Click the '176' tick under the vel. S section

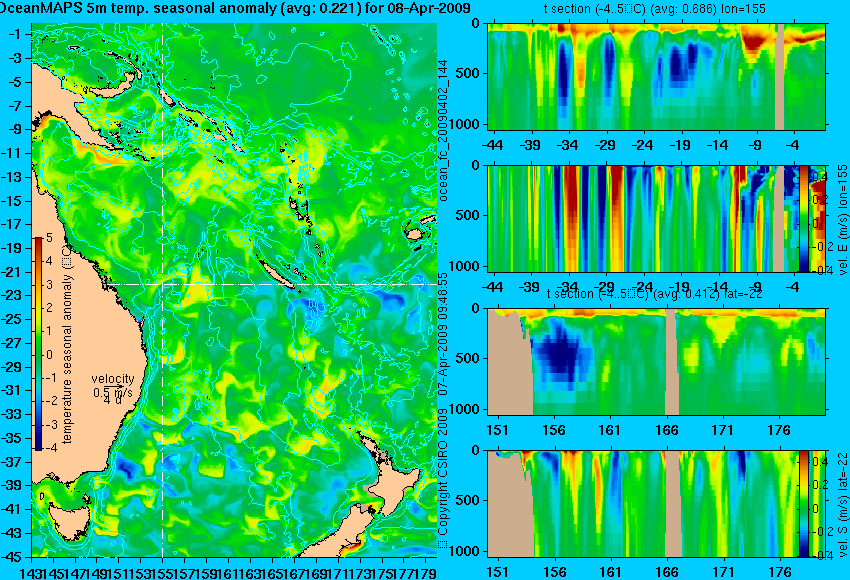point(780,572)
